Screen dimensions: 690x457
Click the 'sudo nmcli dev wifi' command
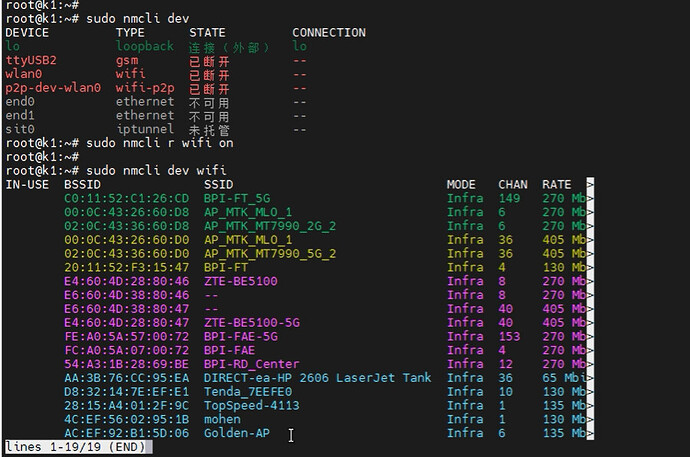pos(156,171)
